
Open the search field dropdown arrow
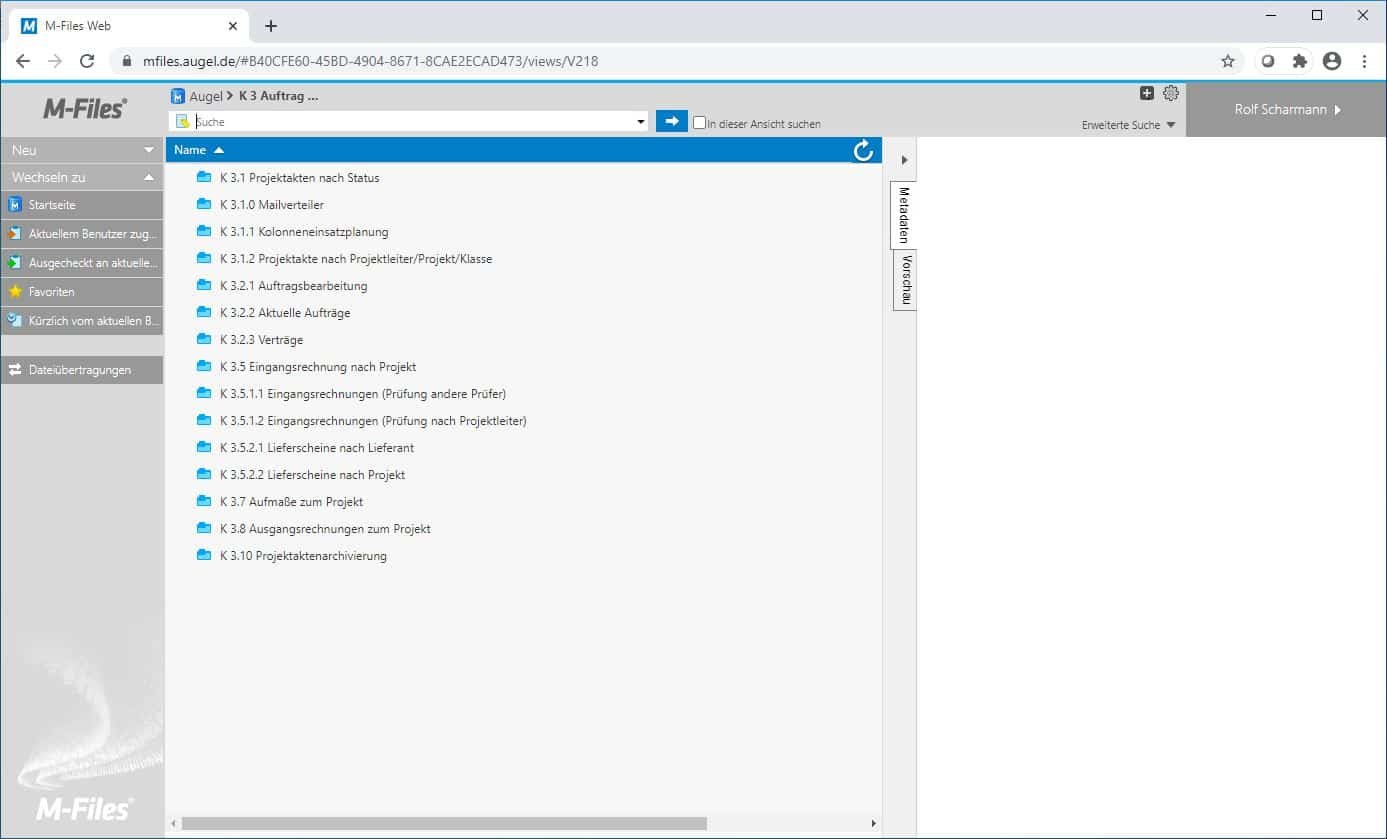click(641, 123)
